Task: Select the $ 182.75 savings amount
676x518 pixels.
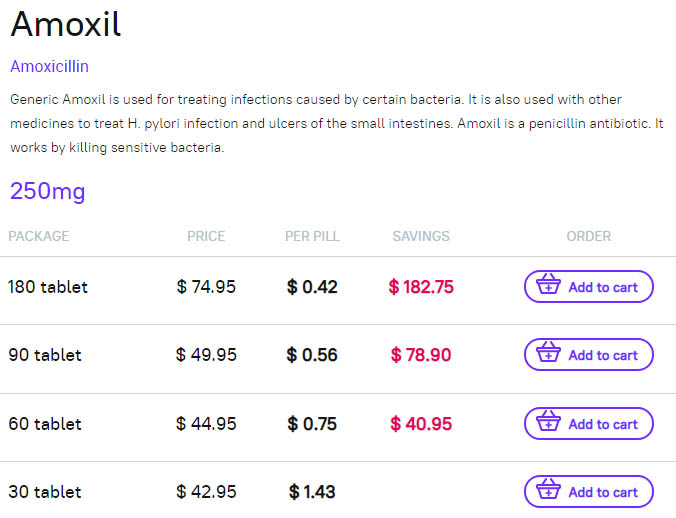Action: coord(421,287)
